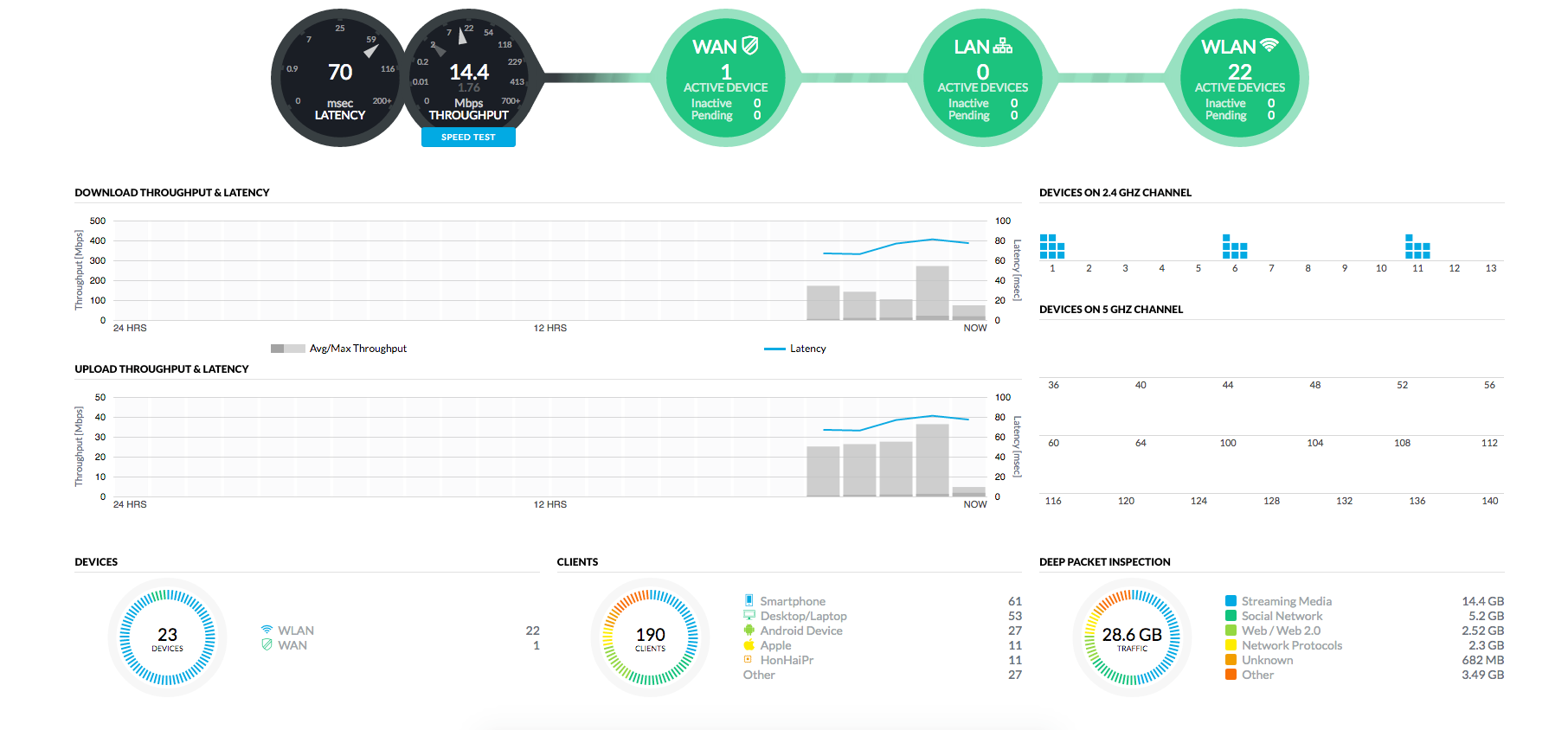
Task: Open Smartphone clients entry
Action: click(882, 601)
